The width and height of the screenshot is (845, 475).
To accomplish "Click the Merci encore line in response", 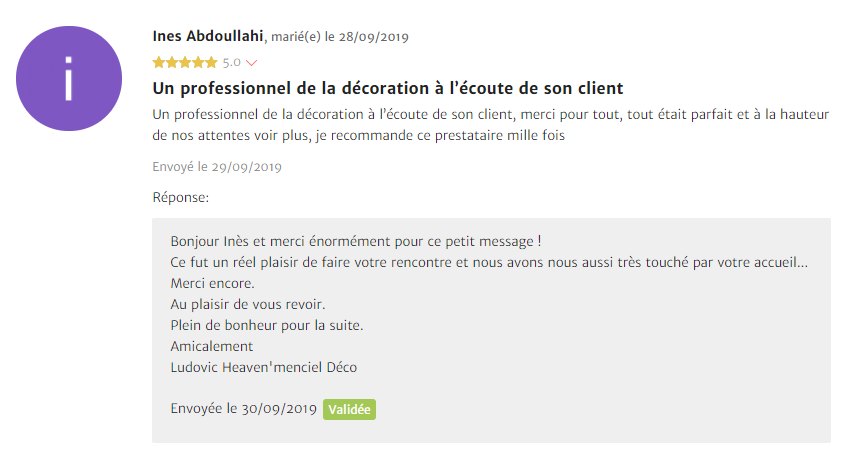I will 212,283.
